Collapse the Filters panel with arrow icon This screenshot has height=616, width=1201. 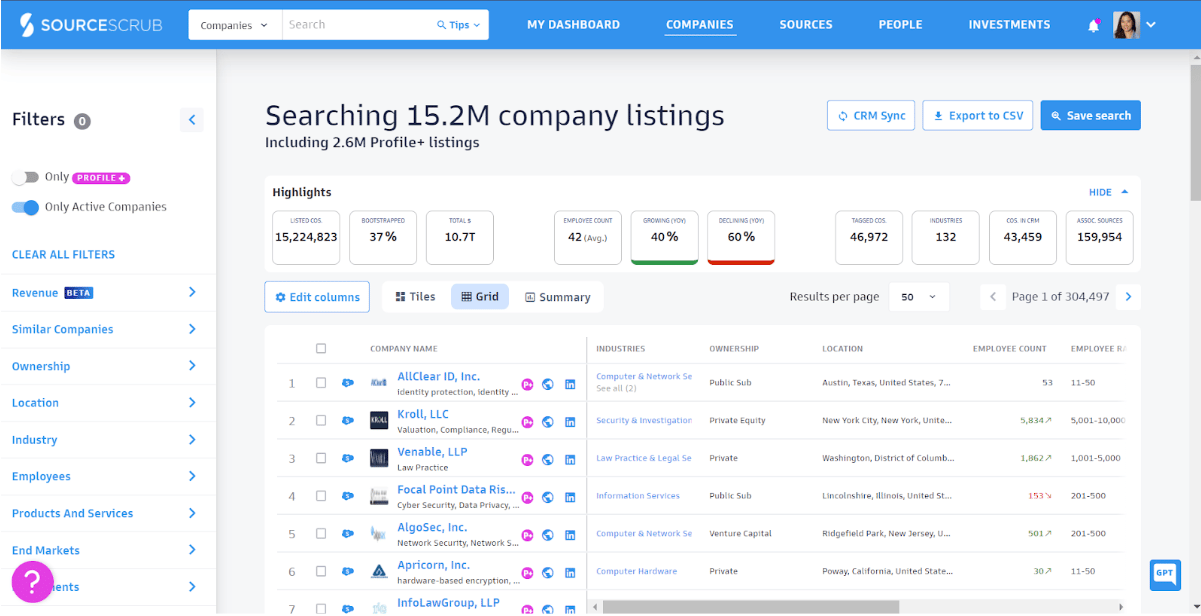[x=192, y=120]
